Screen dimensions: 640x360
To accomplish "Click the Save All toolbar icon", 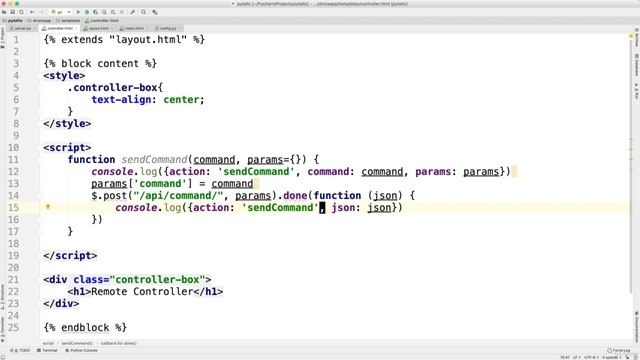I will pyautogui.click(x=13, y=12).
